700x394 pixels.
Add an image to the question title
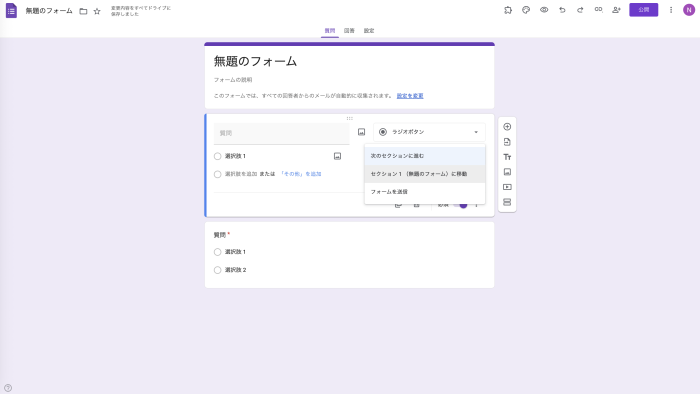361,132
